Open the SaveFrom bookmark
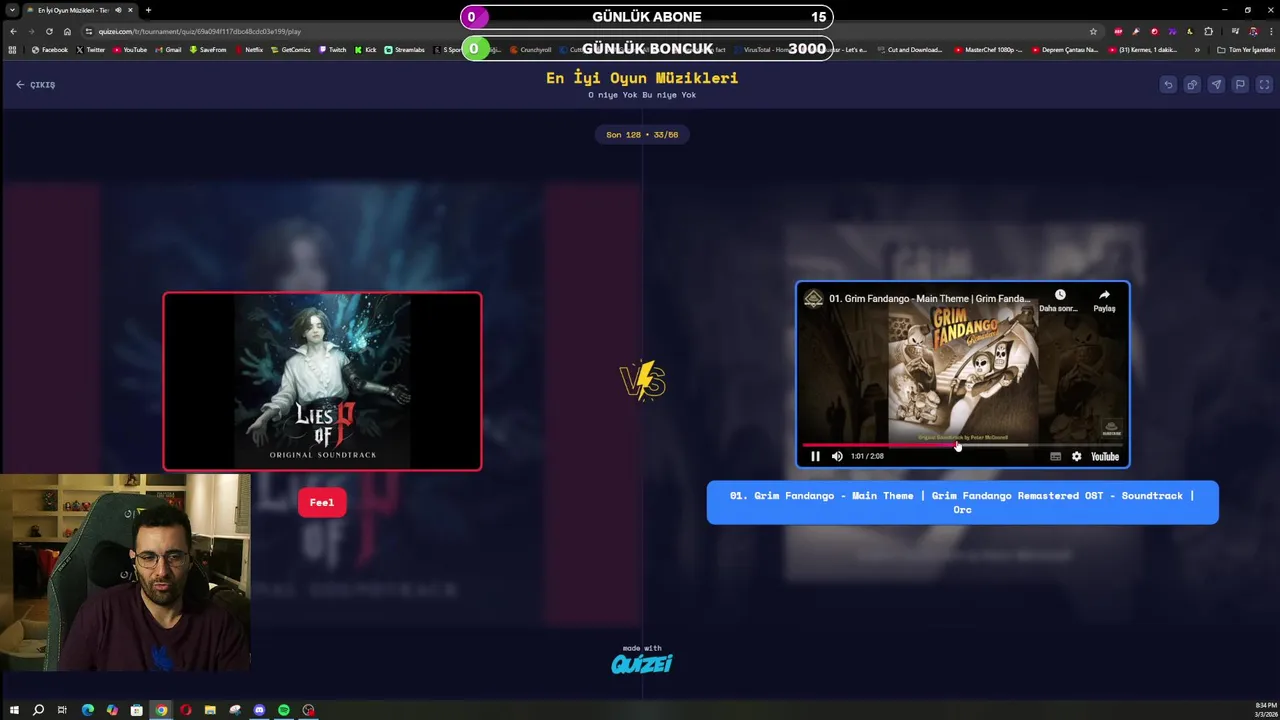 coord(208,50)
